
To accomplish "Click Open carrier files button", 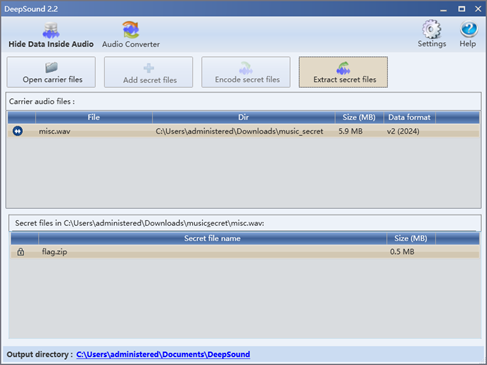I will (x=51, y=72).
